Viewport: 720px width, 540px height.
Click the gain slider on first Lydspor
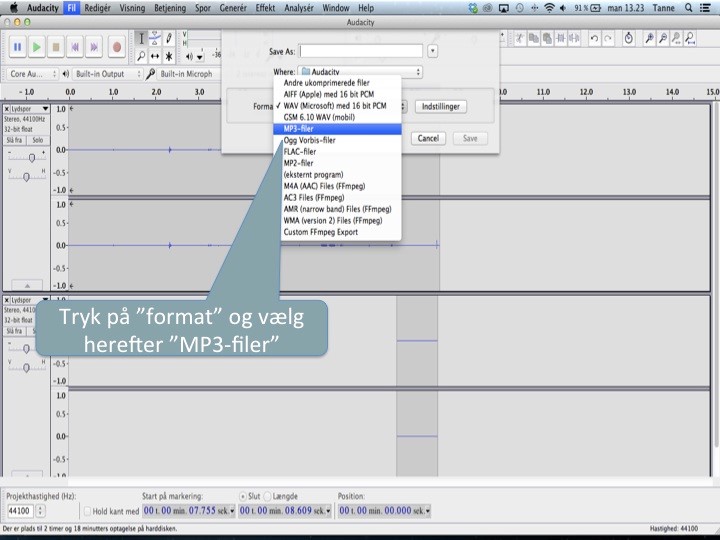(32, 158)
